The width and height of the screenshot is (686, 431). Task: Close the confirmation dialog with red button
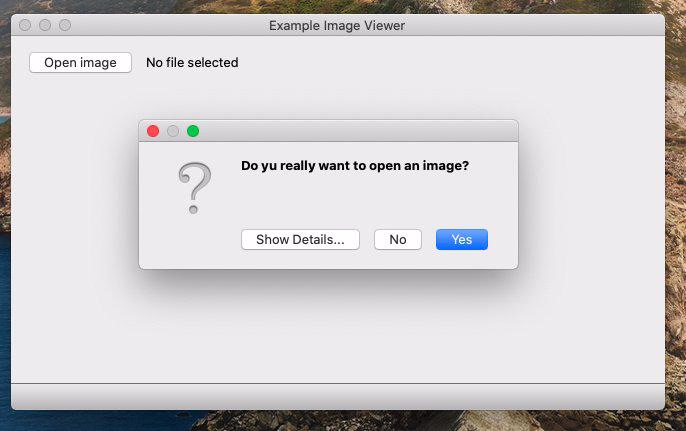tap(153, 131)
